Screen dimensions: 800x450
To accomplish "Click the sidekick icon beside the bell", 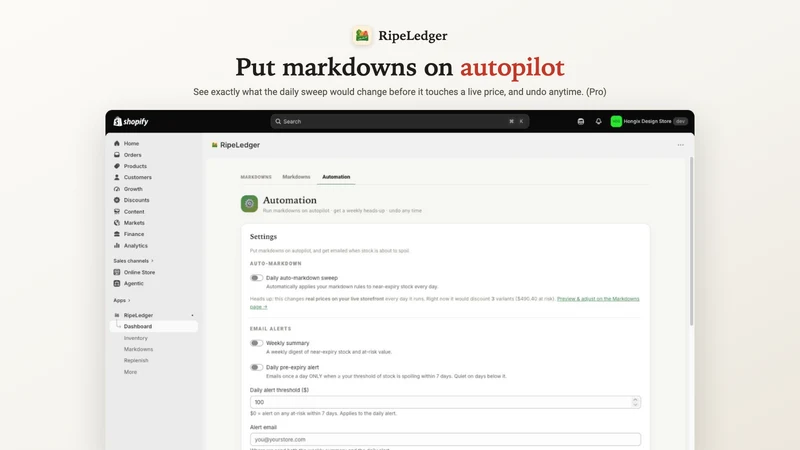I will (x=581, y=121).
